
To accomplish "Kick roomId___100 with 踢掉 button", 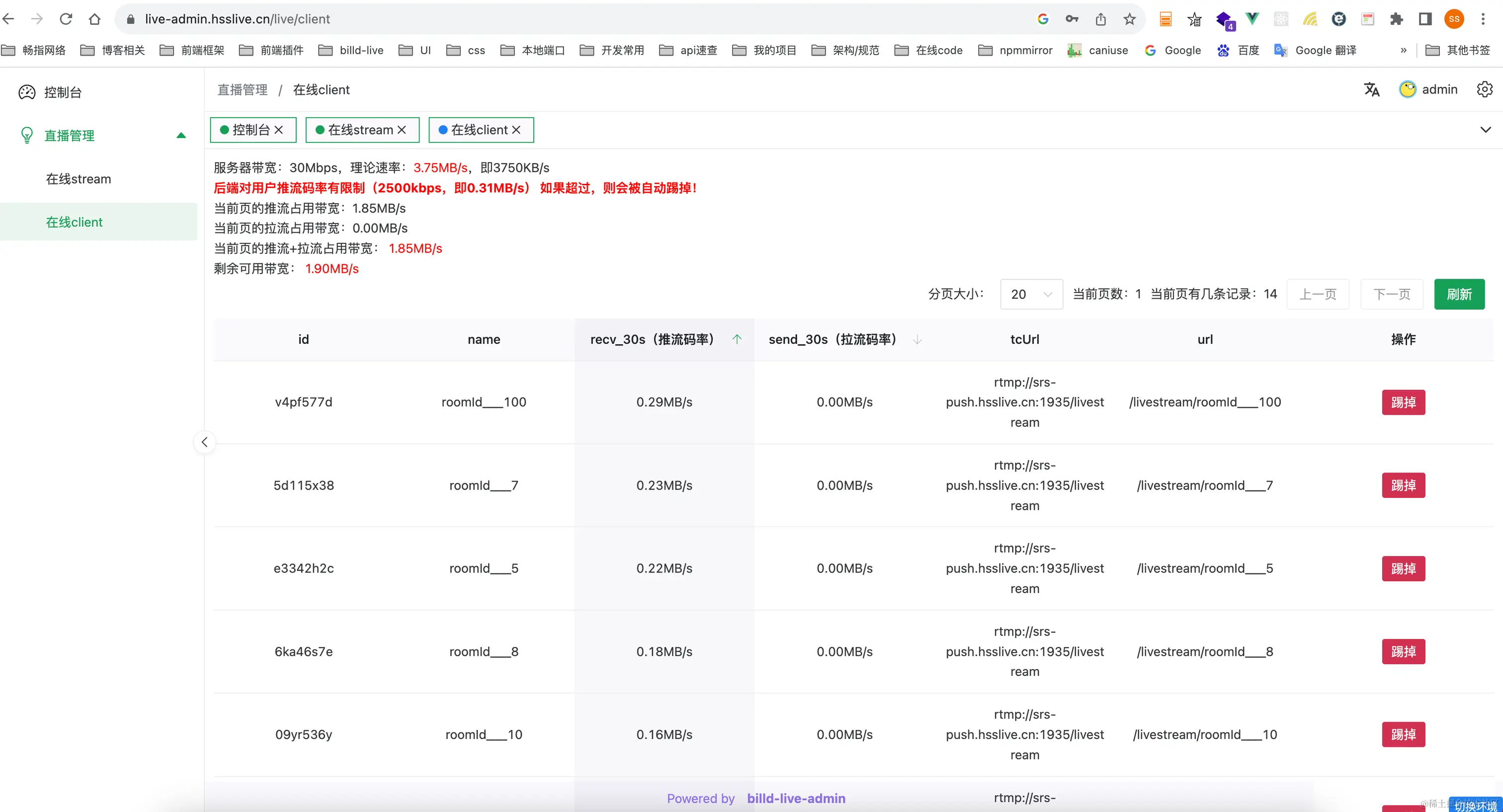I will click(x=1403, y=403).
